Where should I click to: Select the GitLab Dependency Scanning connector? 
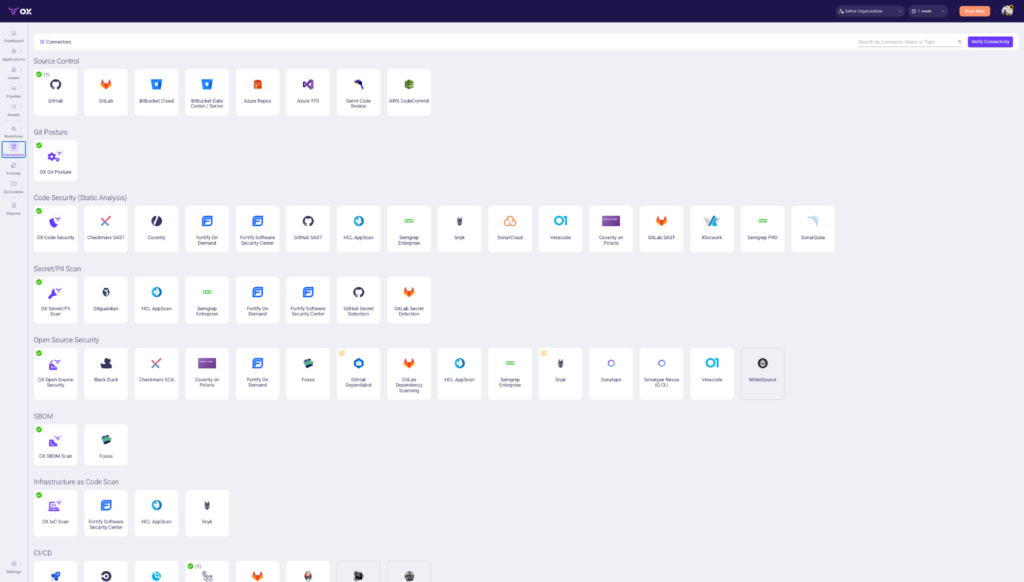pyautogui.click(x=409, y=374)
